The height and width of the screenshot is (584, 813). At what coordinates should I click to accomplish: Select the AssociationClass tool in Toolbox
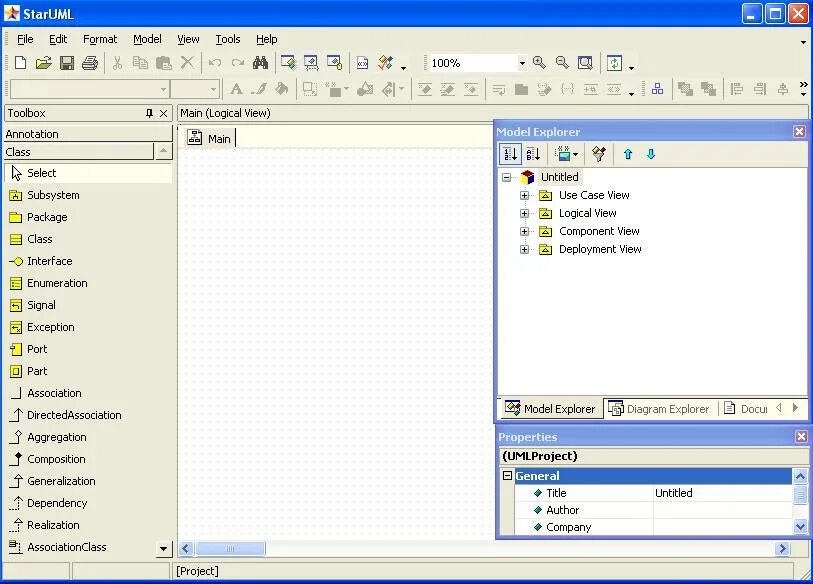coord(58,547)
